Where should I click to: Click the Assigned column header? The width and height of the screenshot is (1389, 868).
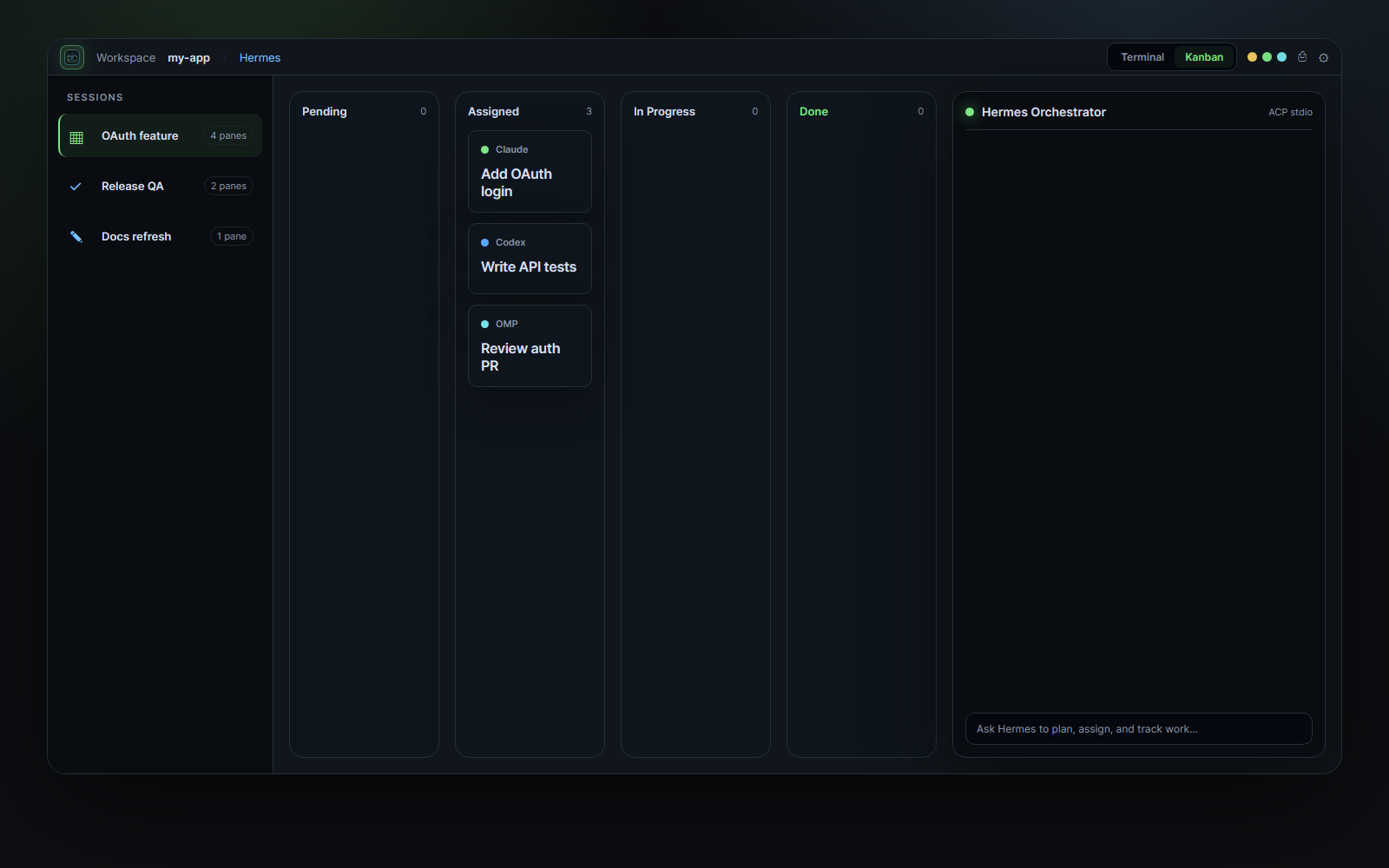click(493, 112)
